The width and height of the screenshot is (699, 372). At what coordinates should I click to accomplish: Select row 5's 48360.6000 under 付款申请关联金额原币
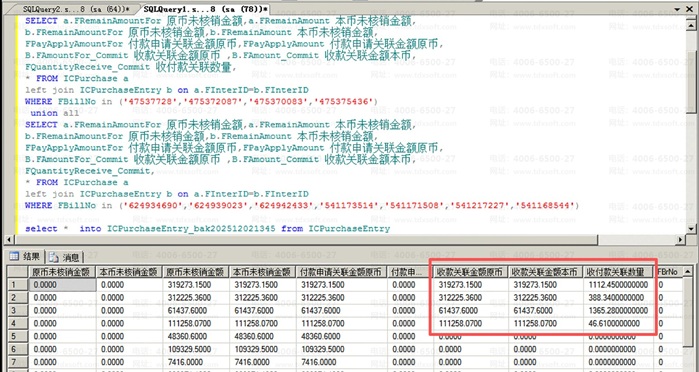[x=341, y=336]
